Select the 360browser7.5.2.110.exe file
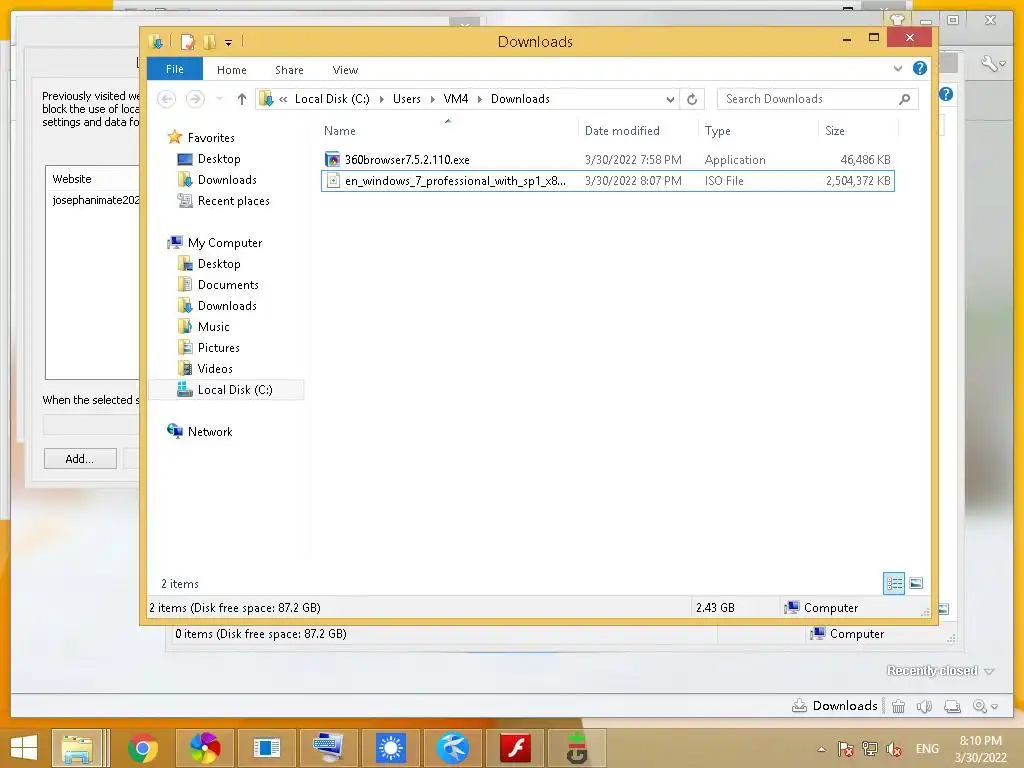Screen dimensions: 1024x768 (x=407, y=160)
